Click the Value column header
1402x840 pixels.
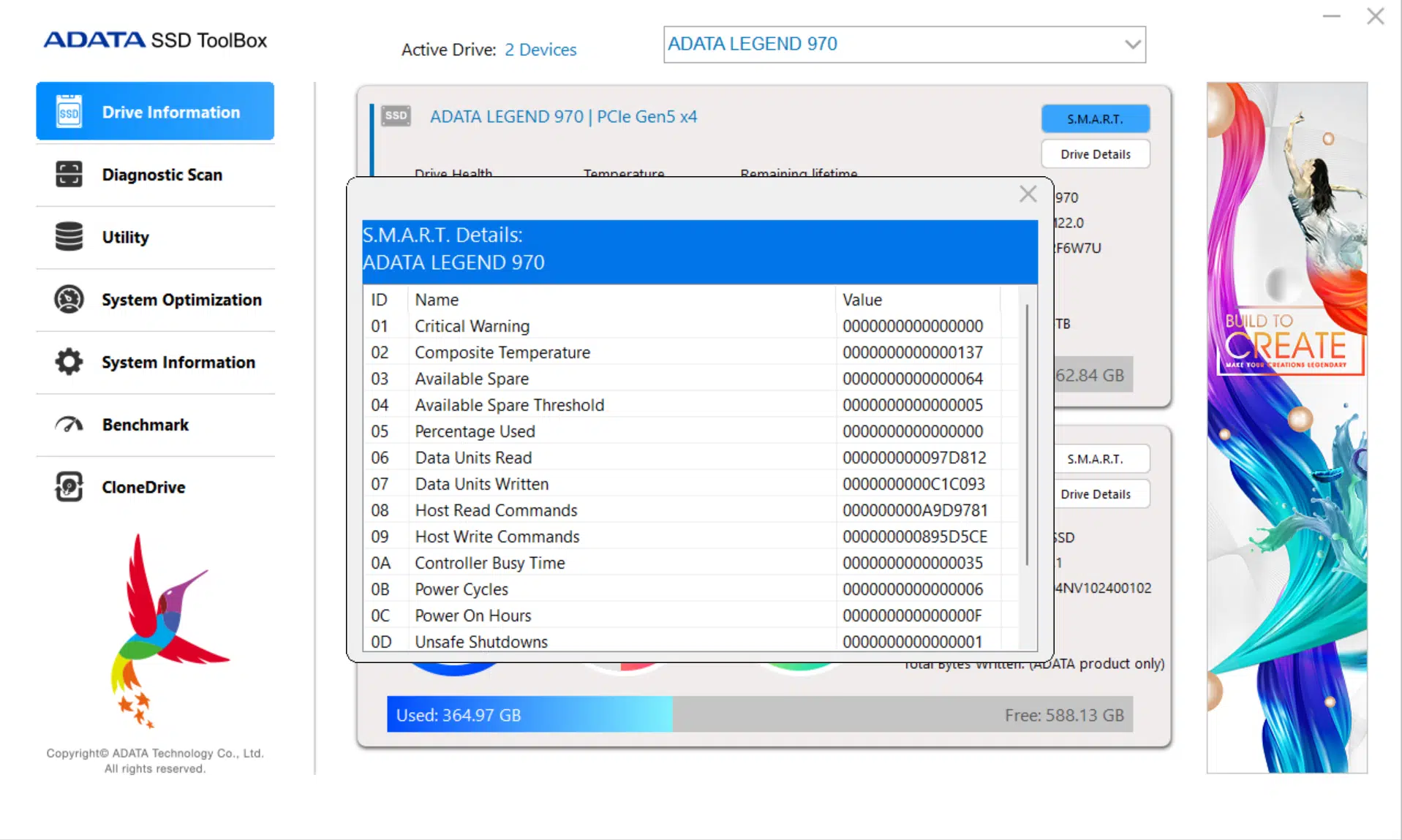tap(918, 300)
